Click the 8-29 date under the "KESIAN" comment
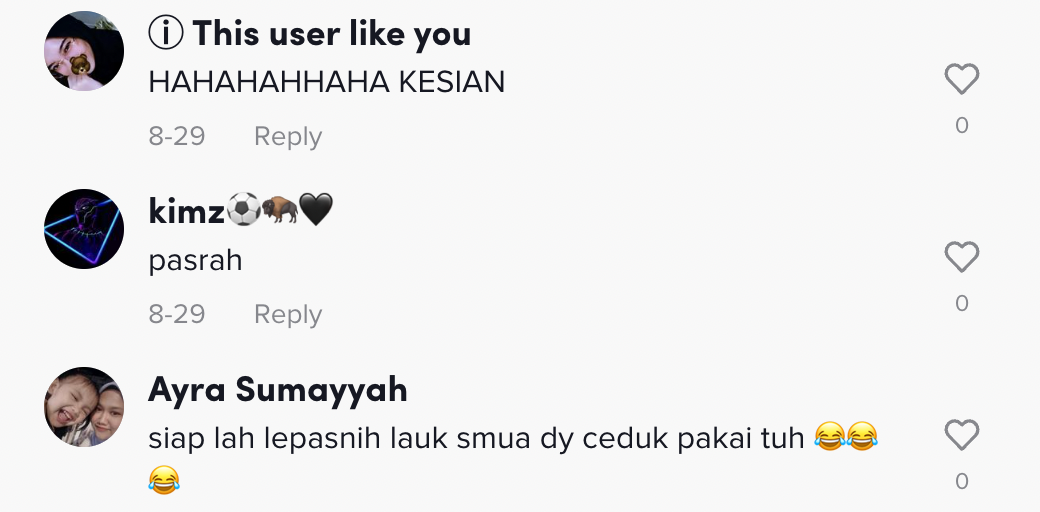Image resolution: width=1040 pixels, height=512 pixels. pos(177,137)
